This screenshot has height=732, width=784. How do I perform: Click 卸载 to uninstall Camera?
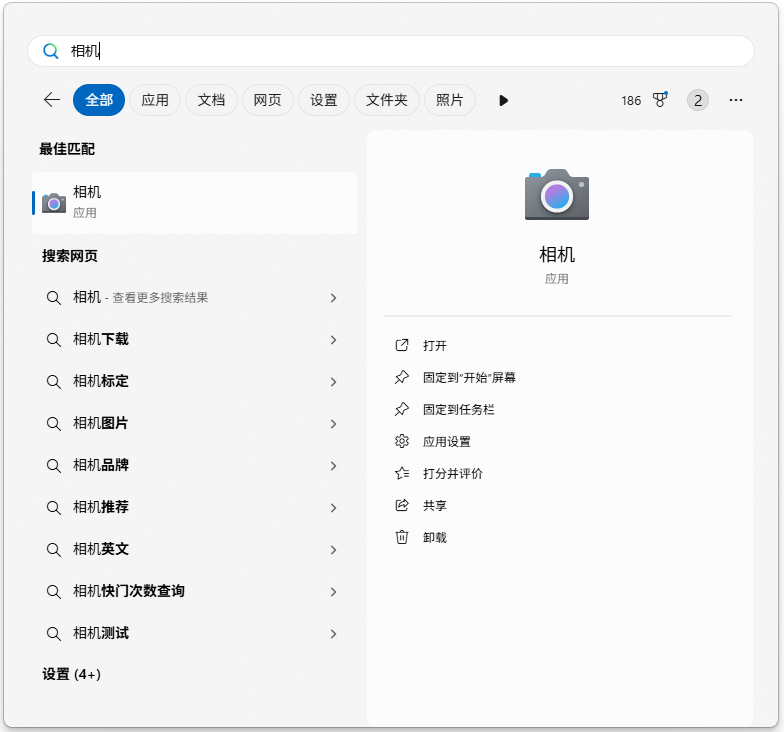(x=434, y=538)
